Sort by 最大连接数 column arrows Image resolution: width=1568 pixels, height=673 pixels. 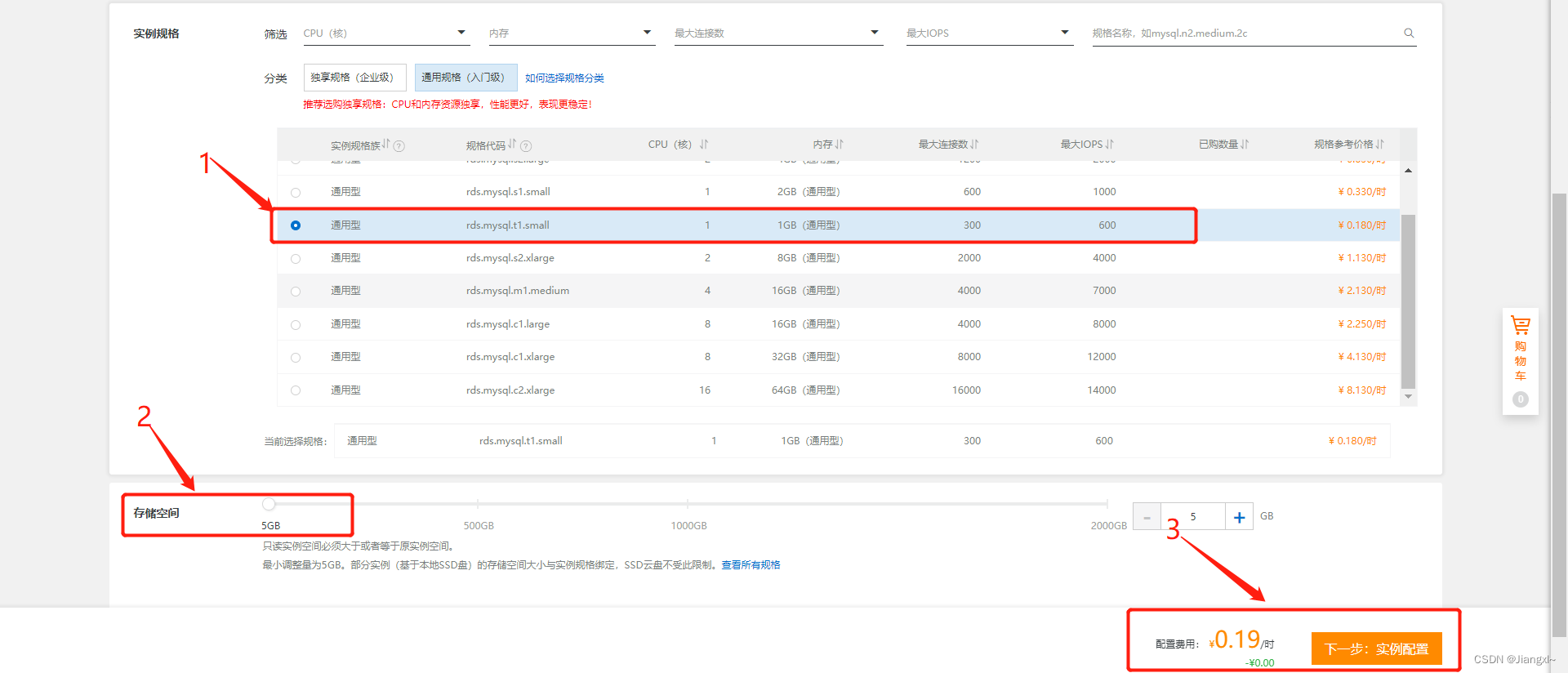[x=974, y=145]
